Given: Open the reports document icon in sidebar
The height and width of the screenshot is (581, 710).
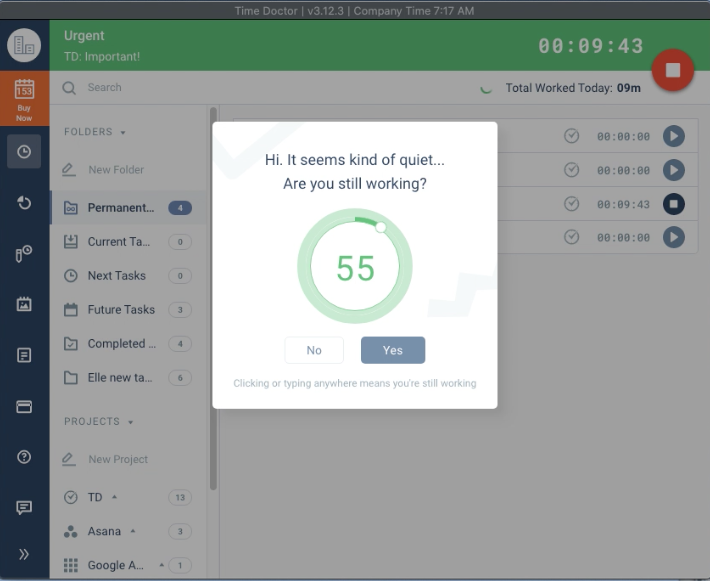Looking at the screenshot, I should pyautogui.click(x=24, y=355).
